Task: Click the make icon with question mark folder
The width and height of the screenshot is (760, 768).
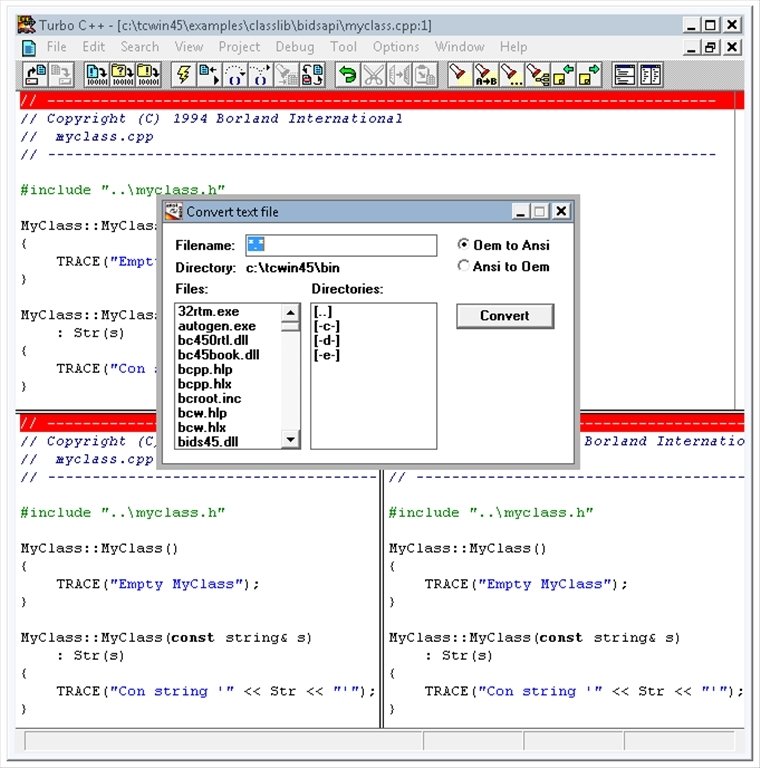Action: [122, 75]
